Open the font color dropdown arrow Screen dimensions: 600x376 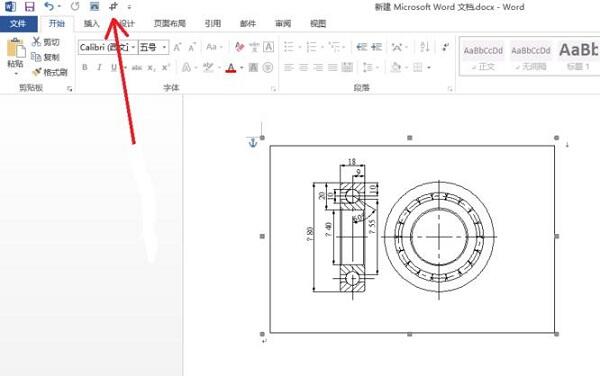(x=241, y=68)
